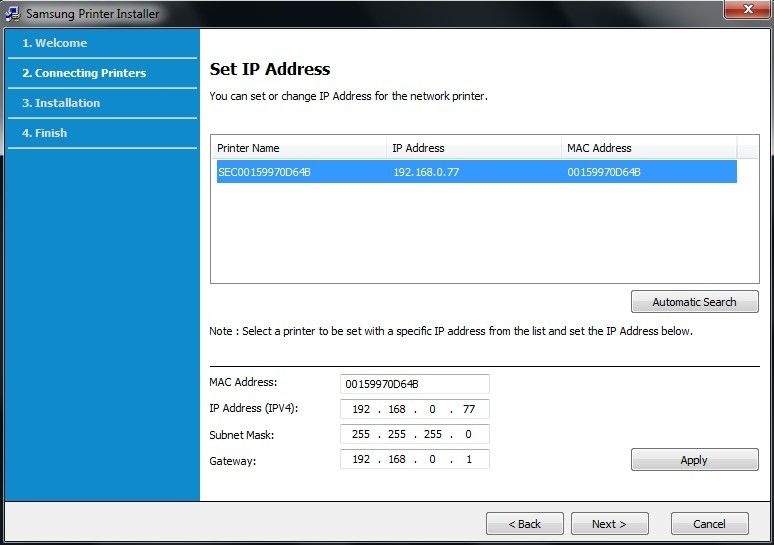Click the last octet 77 of IP Address
Image resolution: width=774 pixels, height=545 pixels.
pos(468,409)
